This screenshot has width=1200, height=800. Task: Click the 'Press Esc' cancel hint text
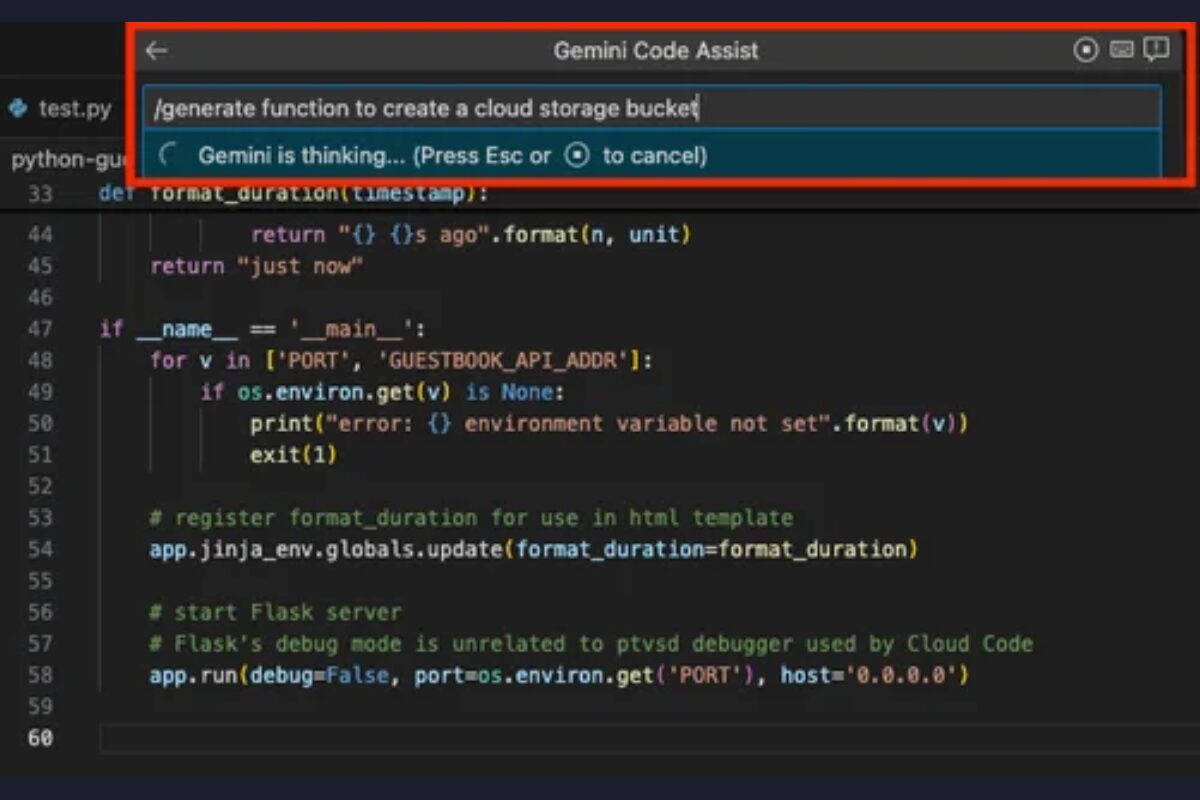[x=480, y=156]
